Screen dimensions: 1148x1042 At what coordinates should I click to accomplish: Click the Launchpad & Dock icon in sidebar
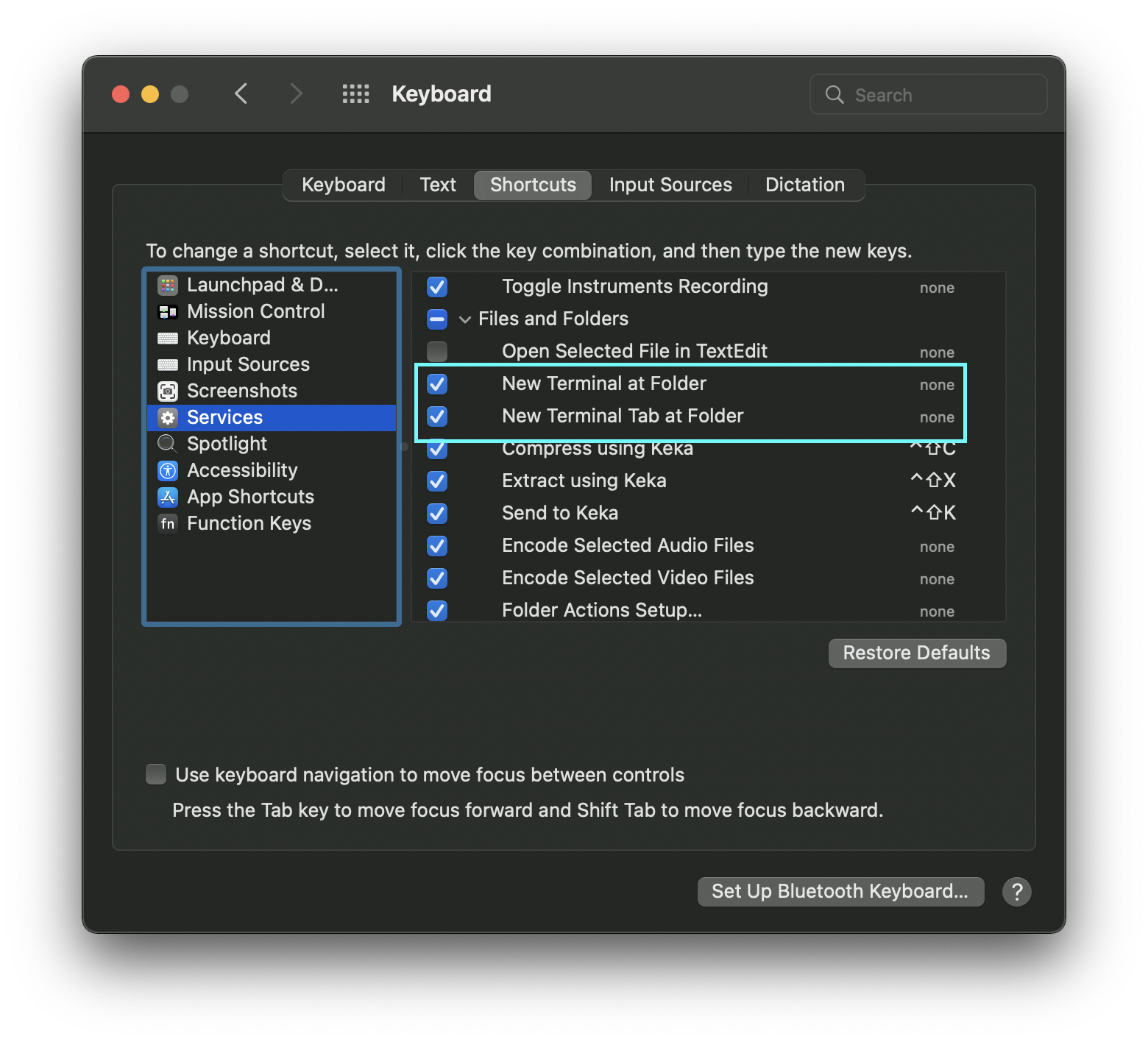click(168, 285)
